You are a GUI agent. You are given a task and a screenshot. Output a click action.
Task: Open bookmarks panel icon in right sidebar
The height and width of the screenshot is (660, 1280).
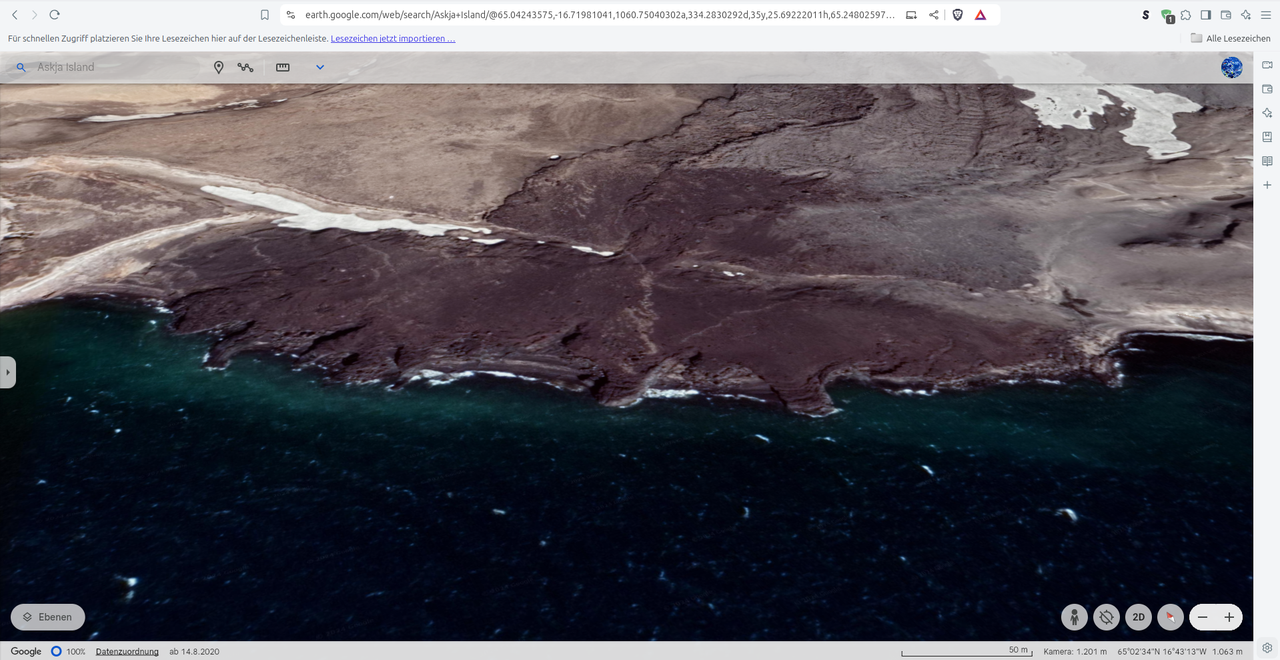coord(1267,137)
